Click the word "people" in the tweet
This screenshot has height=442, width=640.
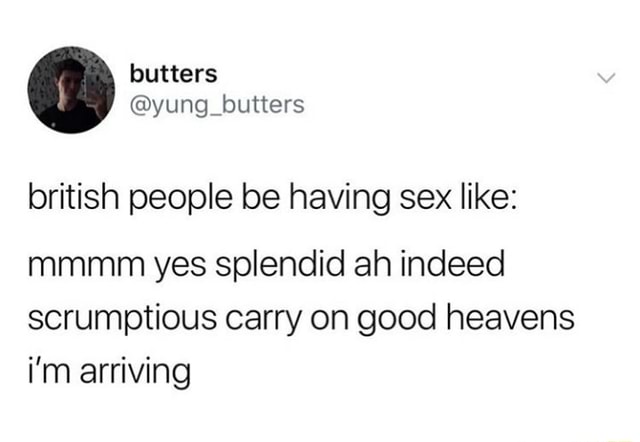click(182, 200)
